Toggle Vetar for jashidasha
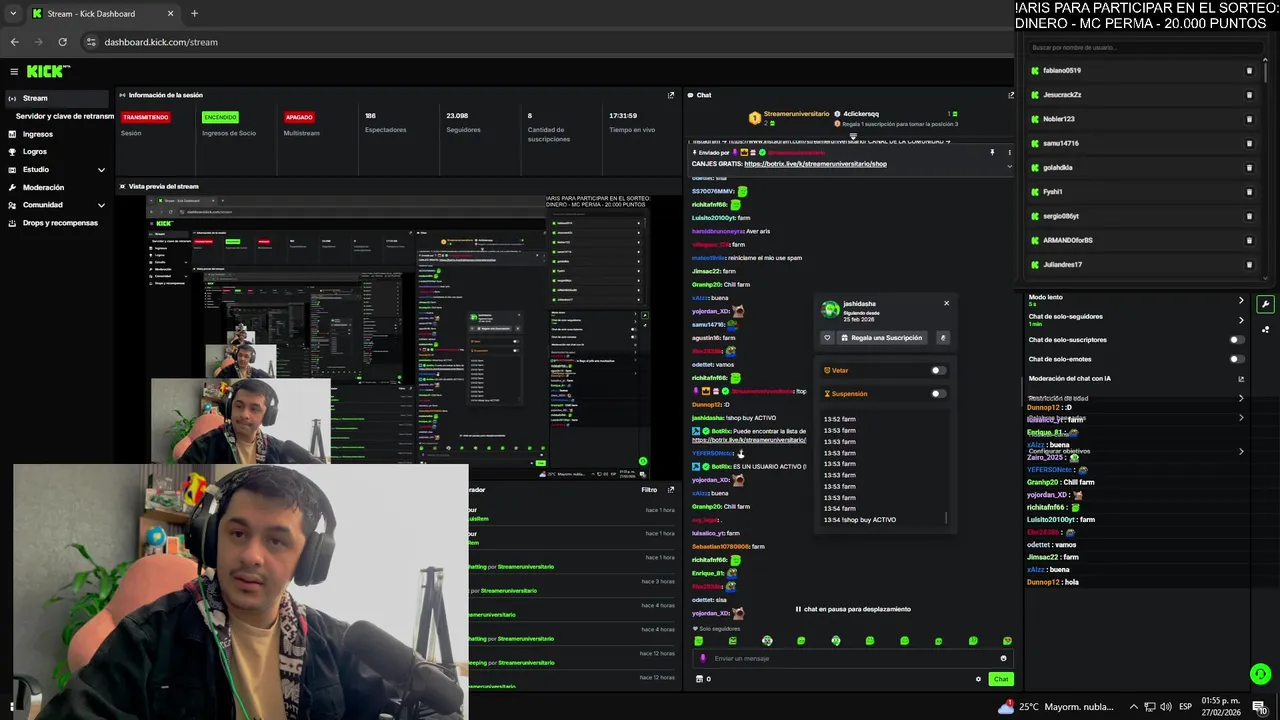 [x=937, y=370]
